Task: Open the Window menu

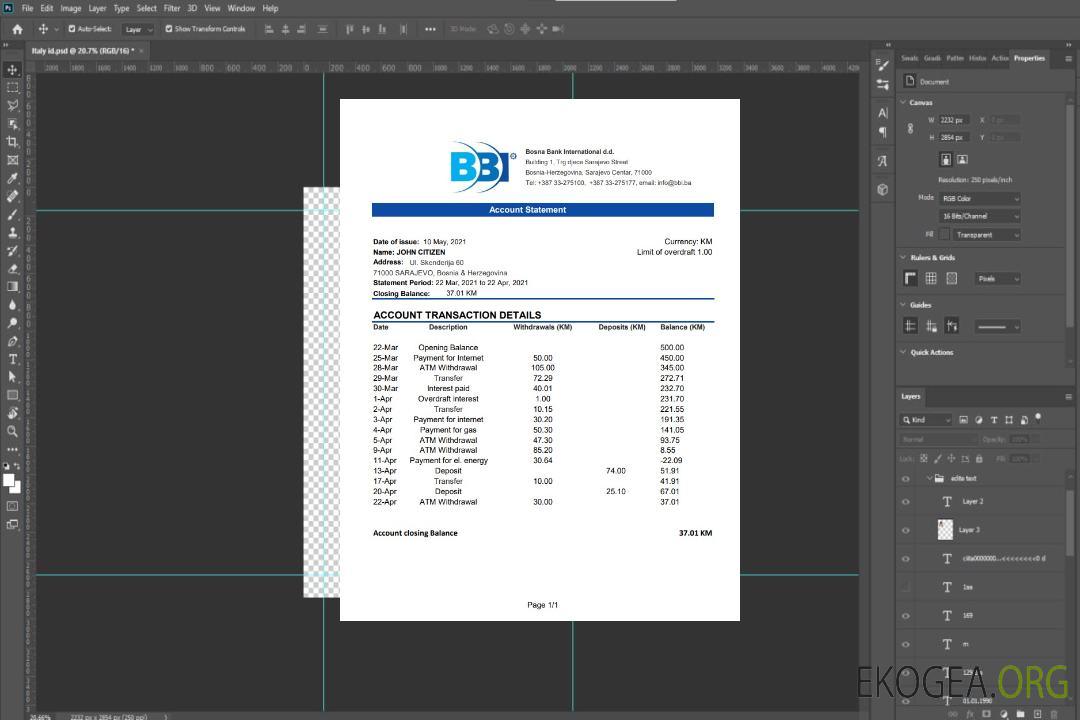Action: click(241, 8)
